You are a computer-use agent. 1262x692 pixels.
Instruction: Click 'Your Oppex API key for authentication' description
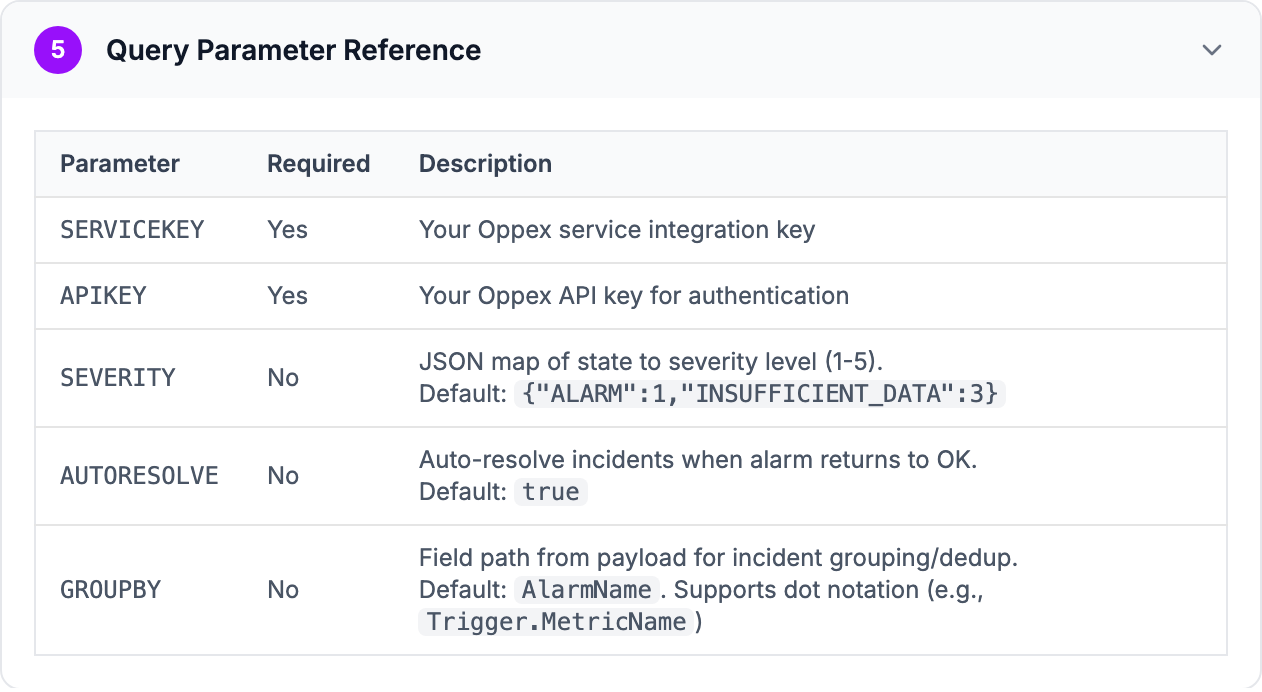634,296
